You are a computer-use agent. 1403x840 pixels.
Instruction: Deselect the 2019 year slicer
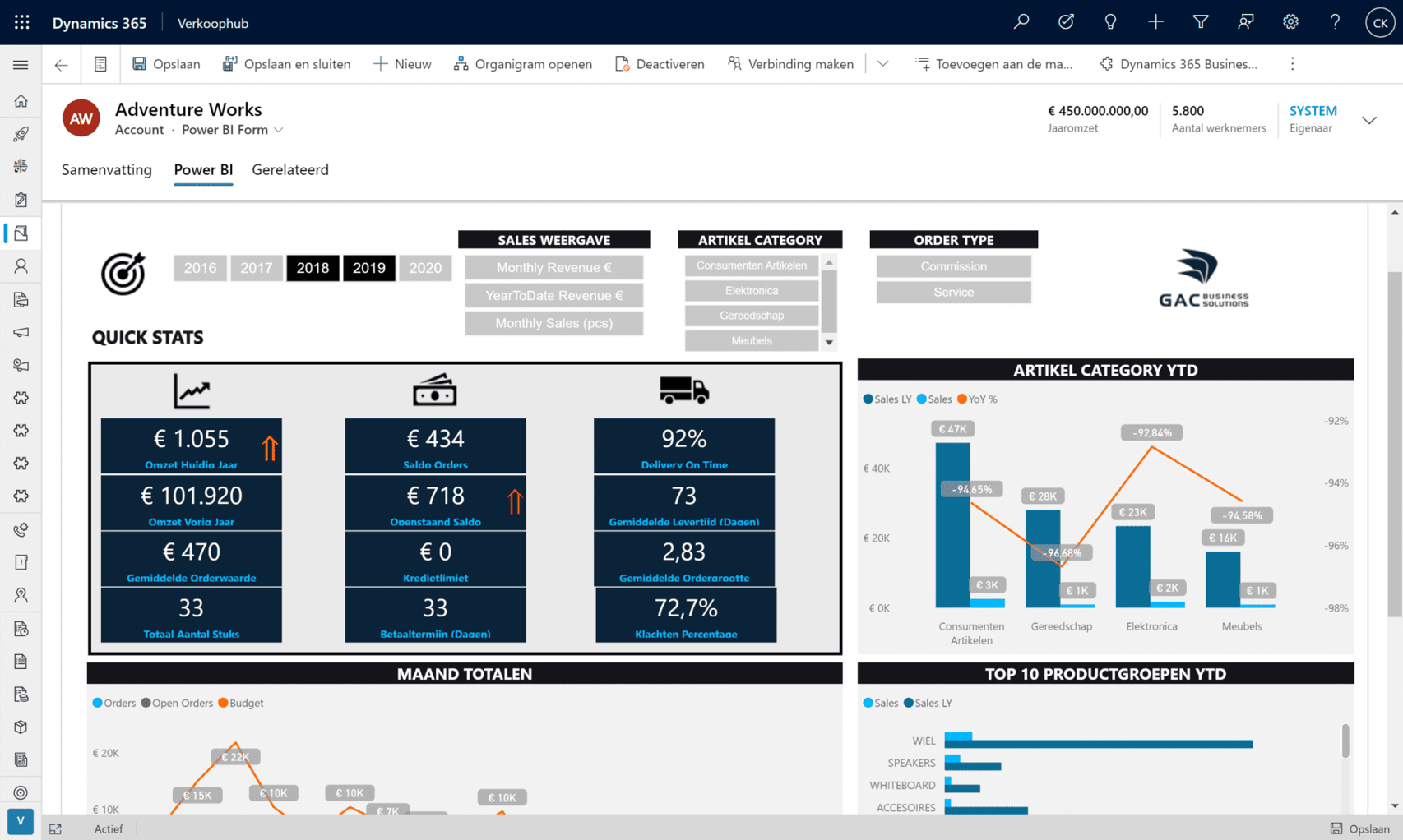click(369, 268)
